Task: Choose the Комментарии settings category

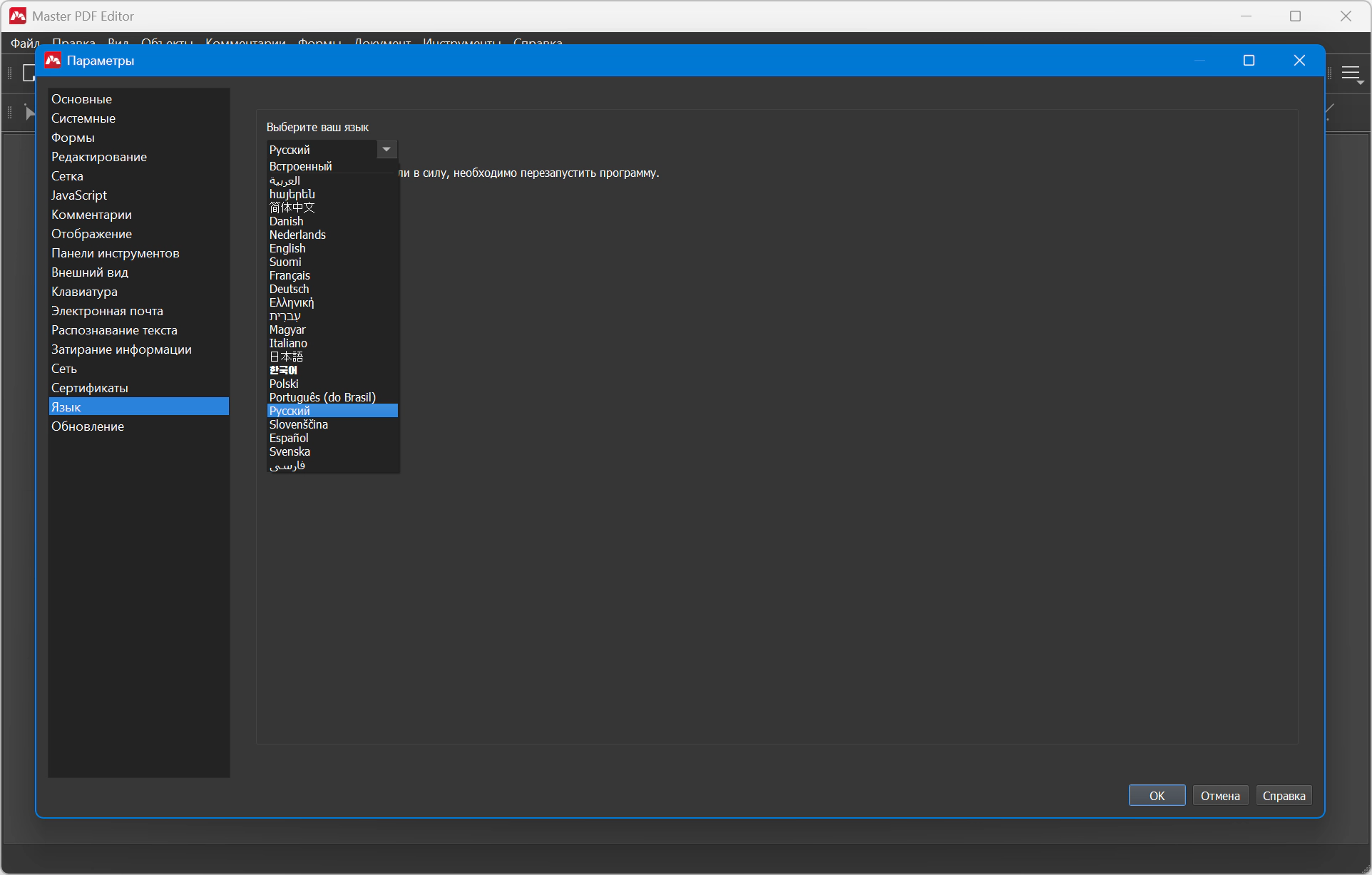Action: tap(139, 215)
